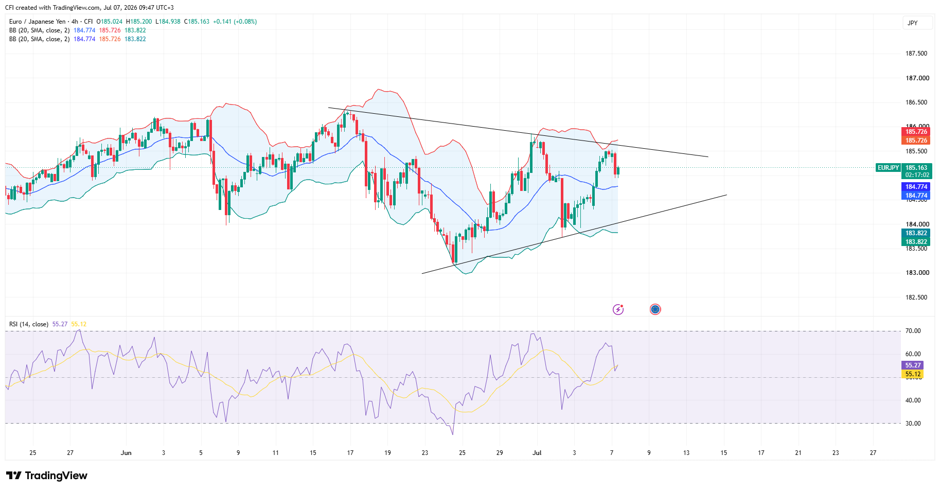Image resolution: width=940 pixels, height=491 pixels.
Task: Click the yellow 55.12 RSI axis tag
Action: [x=913, y=374]
